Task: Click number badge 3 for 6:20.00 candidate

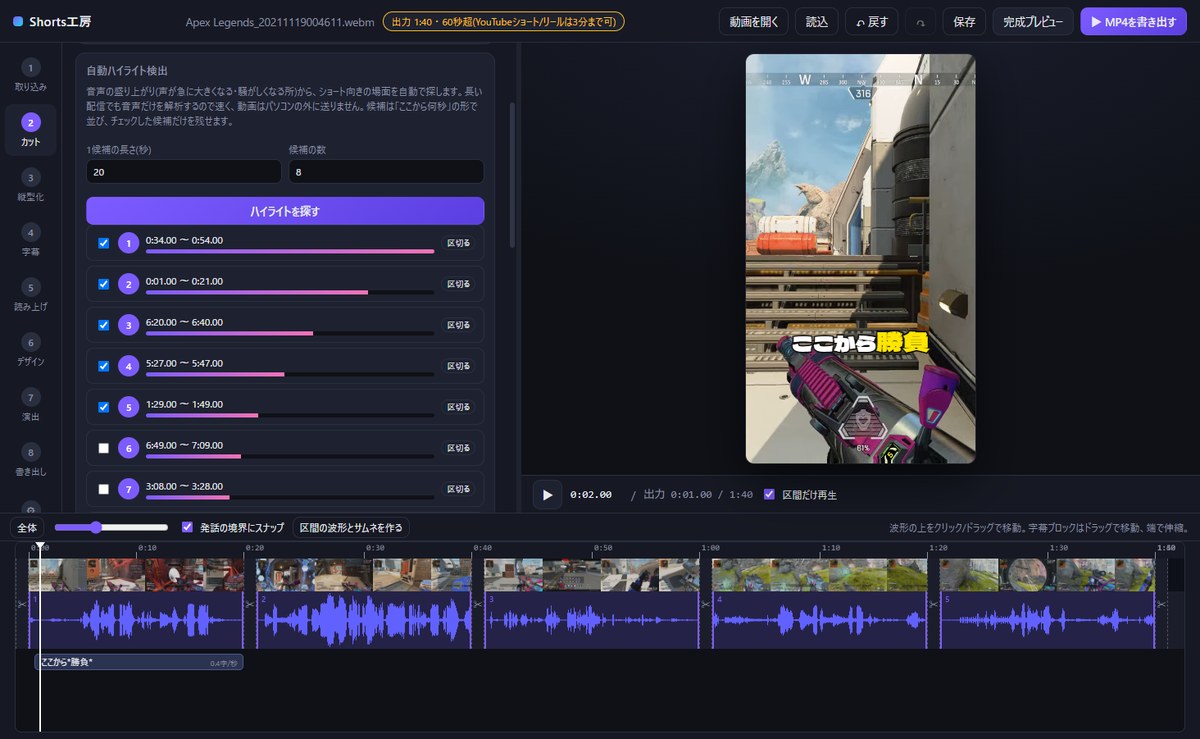Action: 128,325
